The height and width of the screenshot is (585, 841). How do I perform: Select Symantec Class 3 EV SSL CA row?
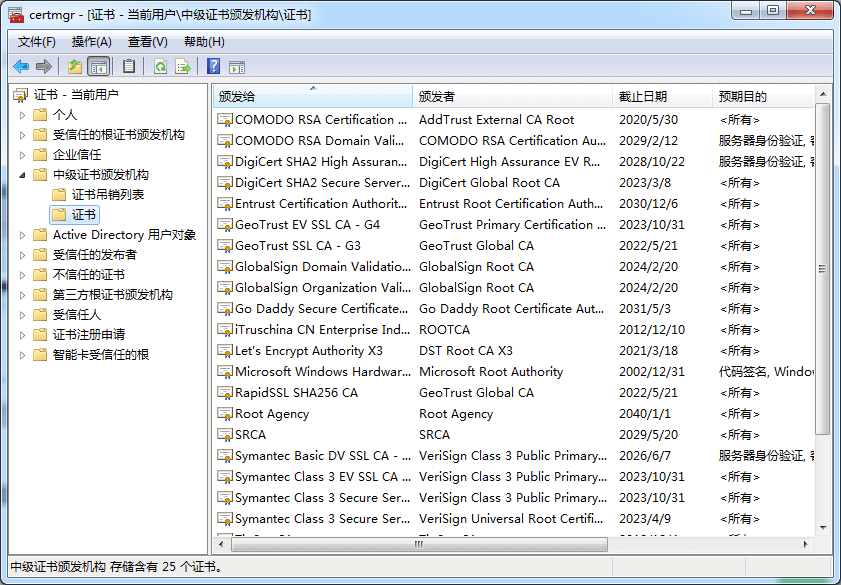tap(514, 477)
